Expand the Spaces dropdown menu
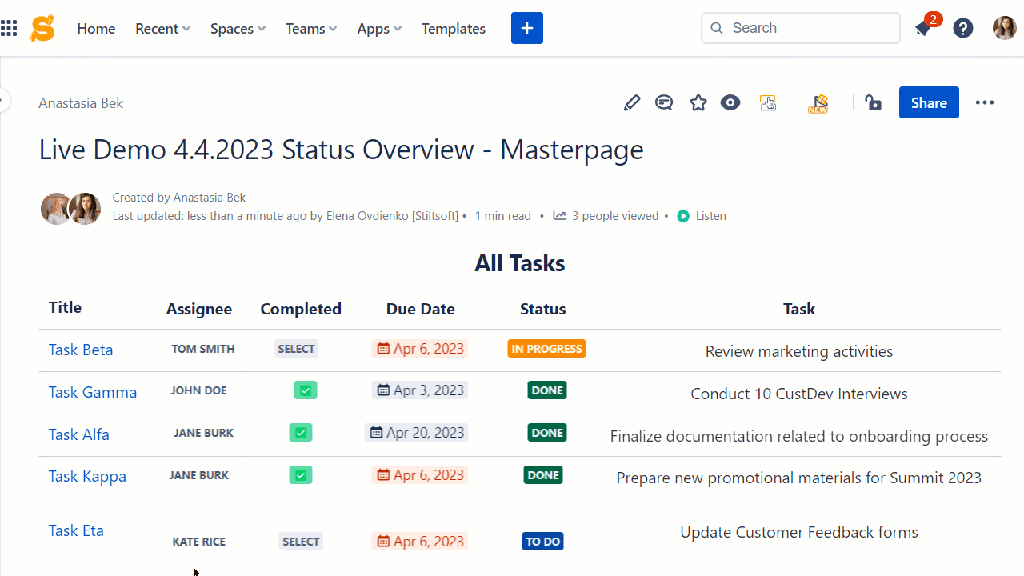This screenshot has height=576, width=1024. click(x=238, y=29)
